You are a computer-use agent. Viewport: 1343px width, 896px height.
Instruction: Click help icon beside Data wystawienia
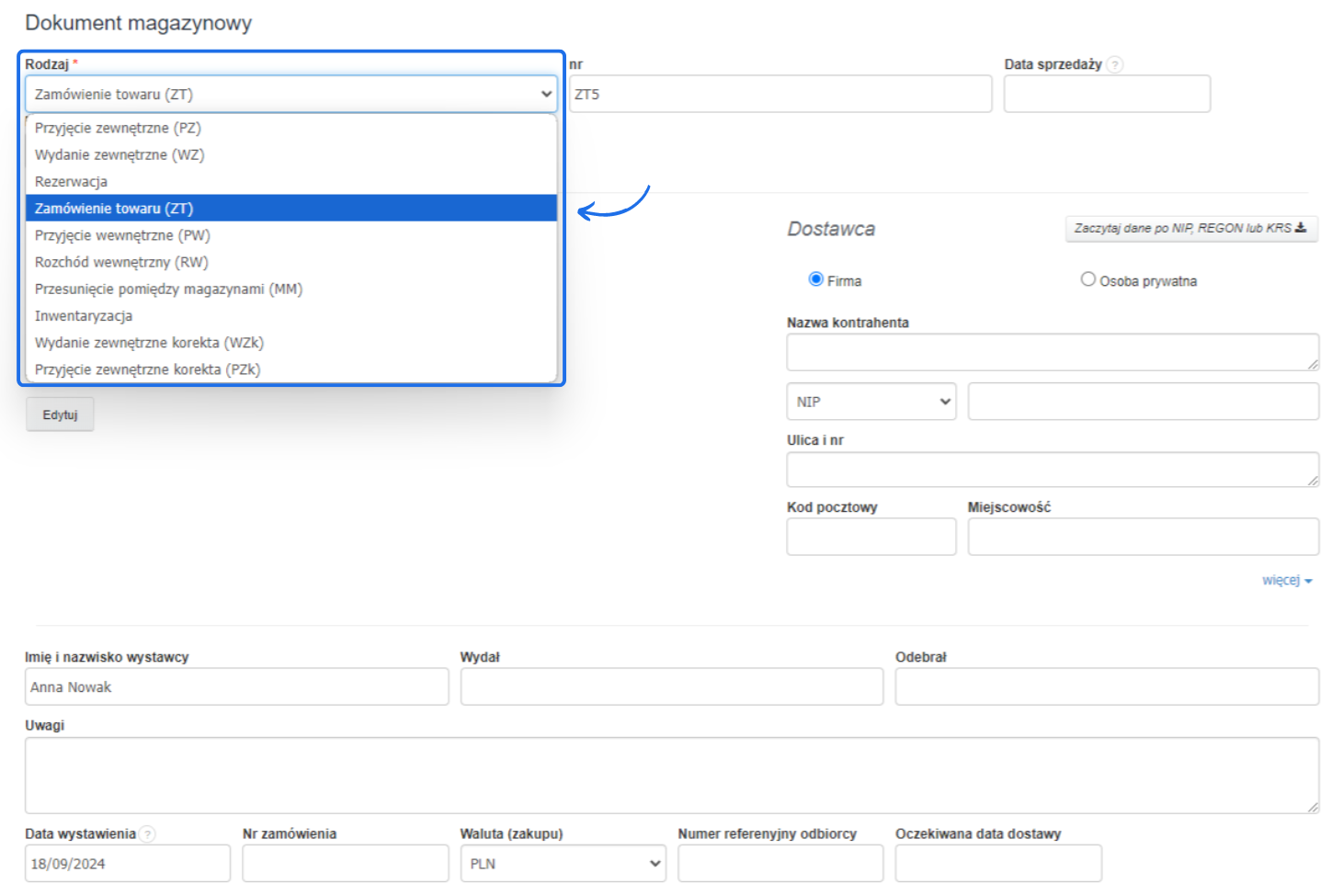point(147,834)
